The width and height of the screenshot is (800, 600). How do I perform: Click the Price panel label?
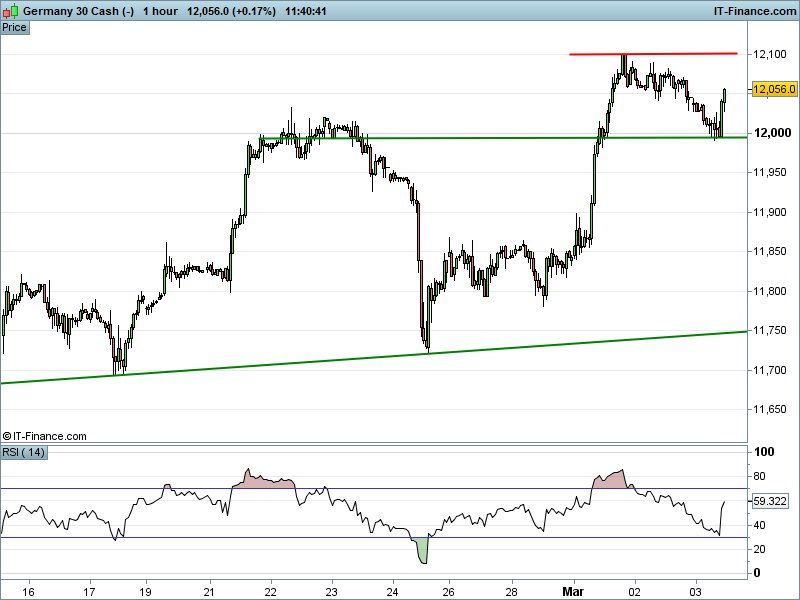coord(15,28)
